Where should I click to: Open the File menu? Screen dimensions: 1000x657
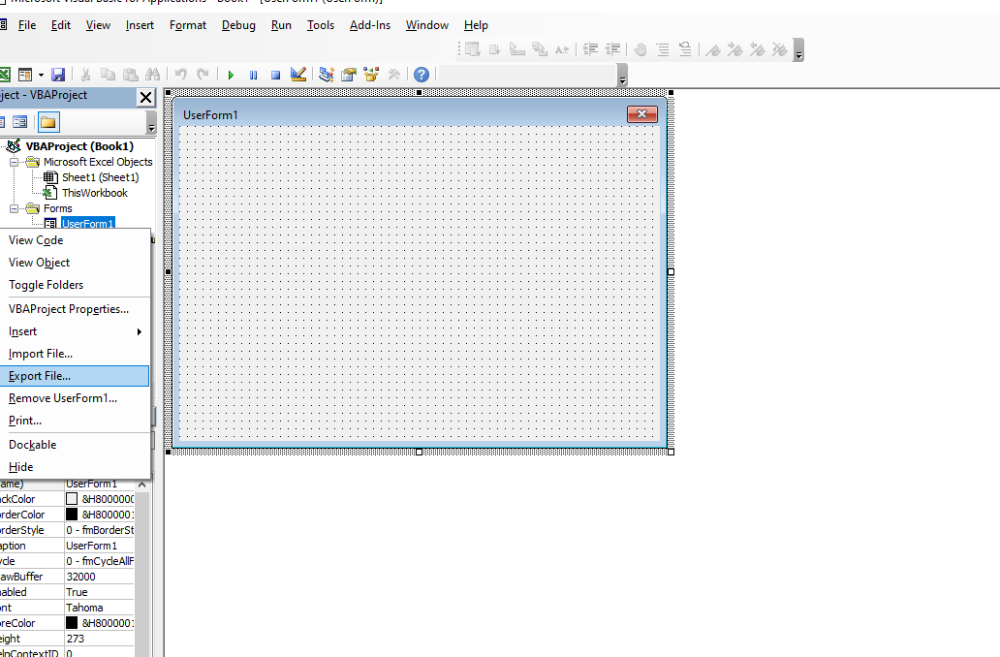point(27,26)
